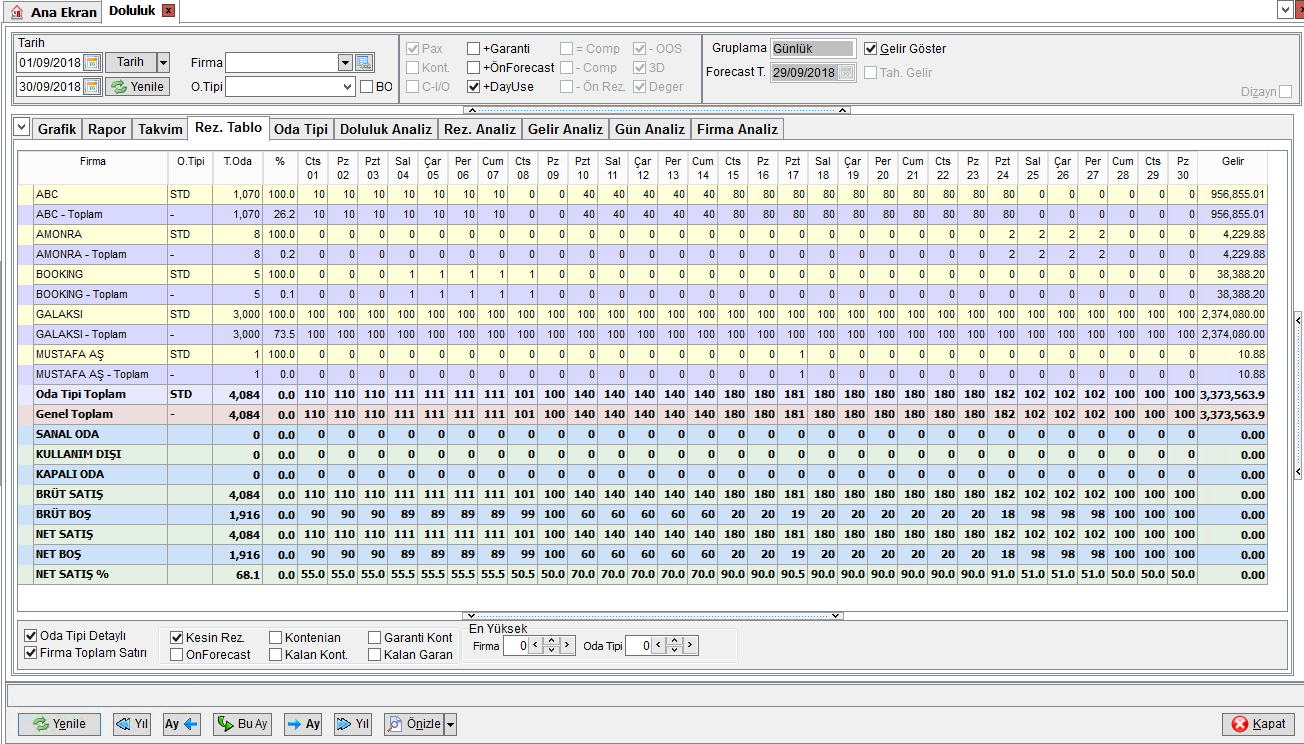Screen dimensions: 1304x744
Task: Click the Tarih button
Action: (x=130, y=62)
